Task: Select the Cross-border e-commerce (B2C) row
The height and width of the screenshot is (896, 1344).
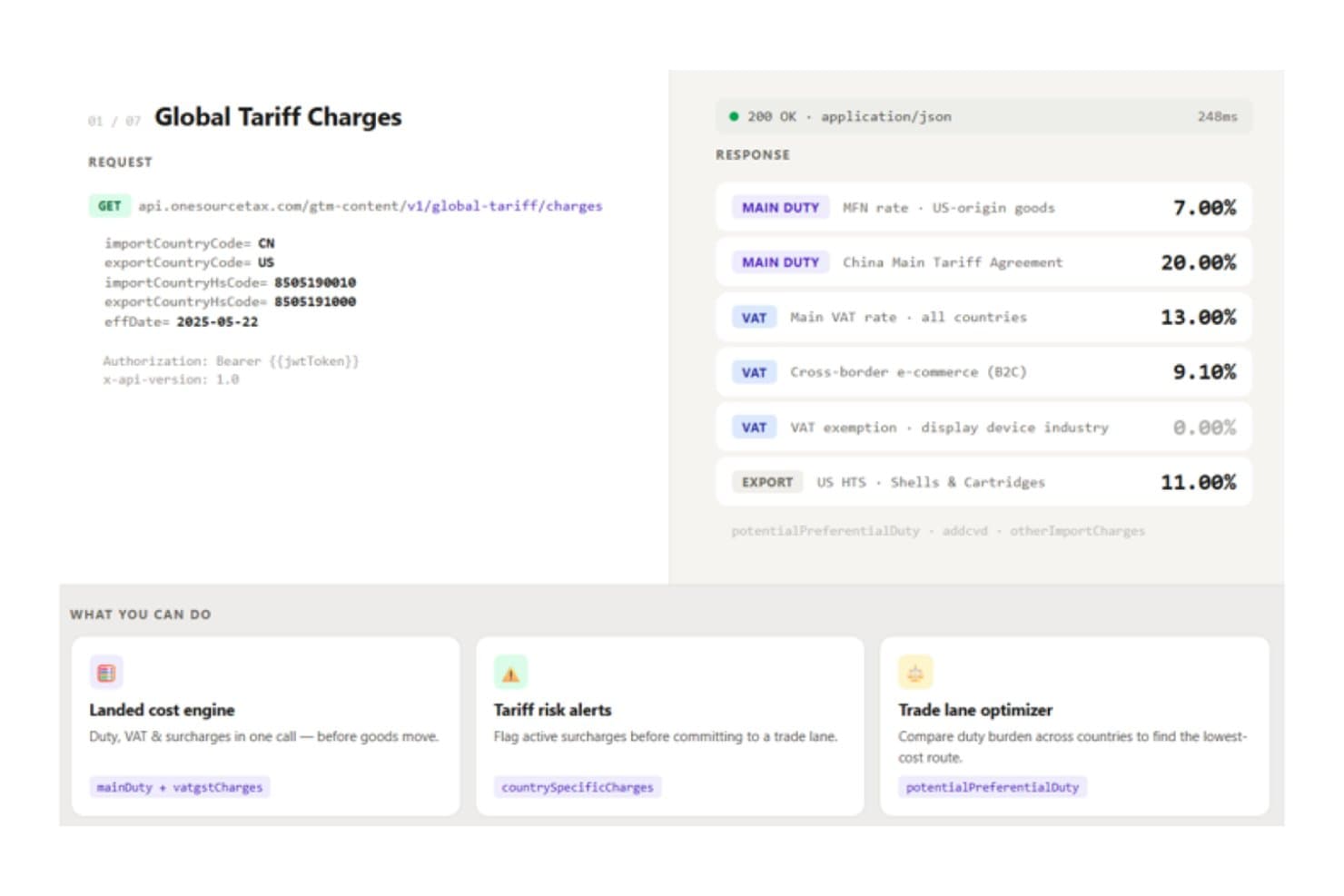Action: coord(983,372)
